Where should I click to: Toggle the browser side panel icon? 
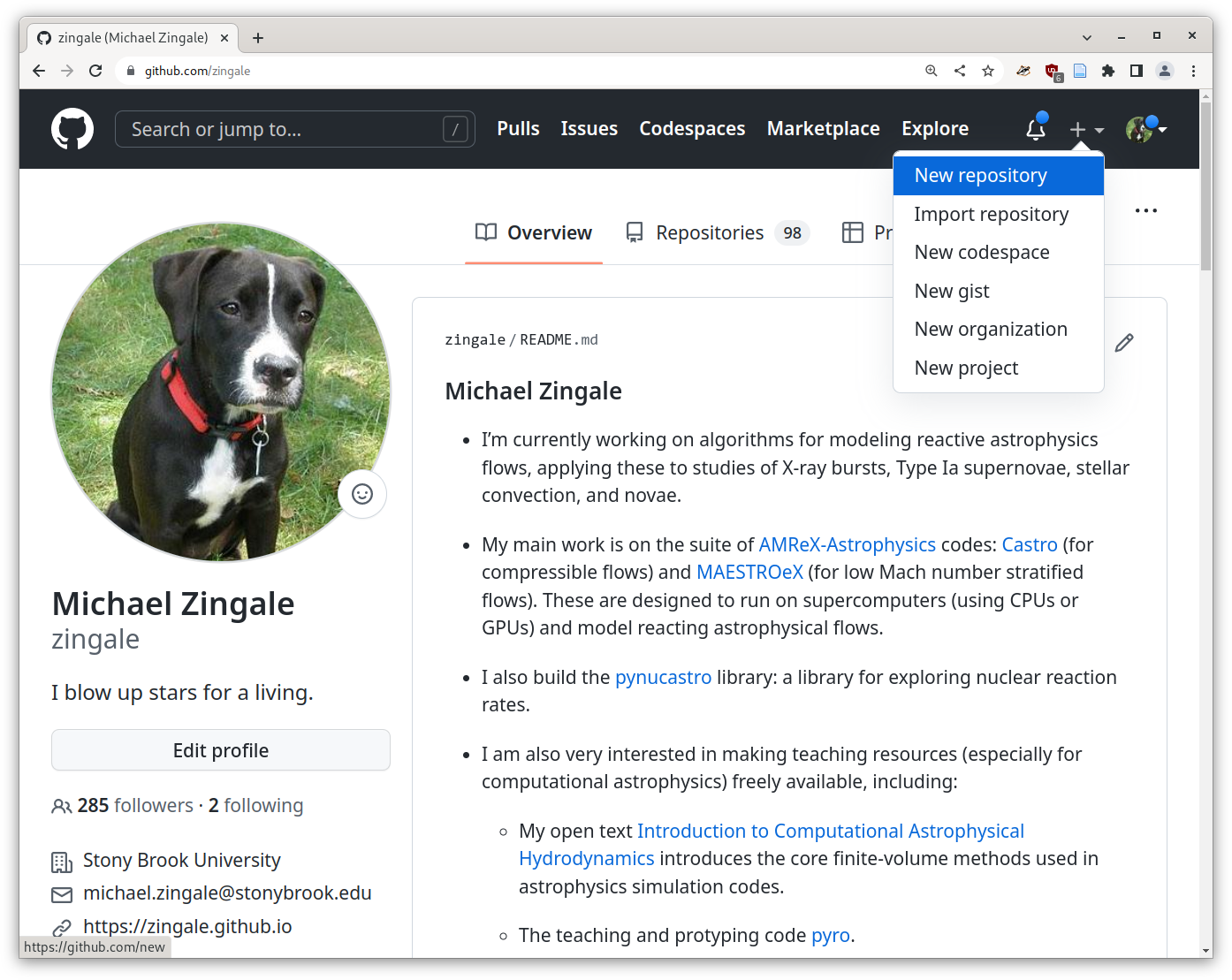pos(1137,71)
